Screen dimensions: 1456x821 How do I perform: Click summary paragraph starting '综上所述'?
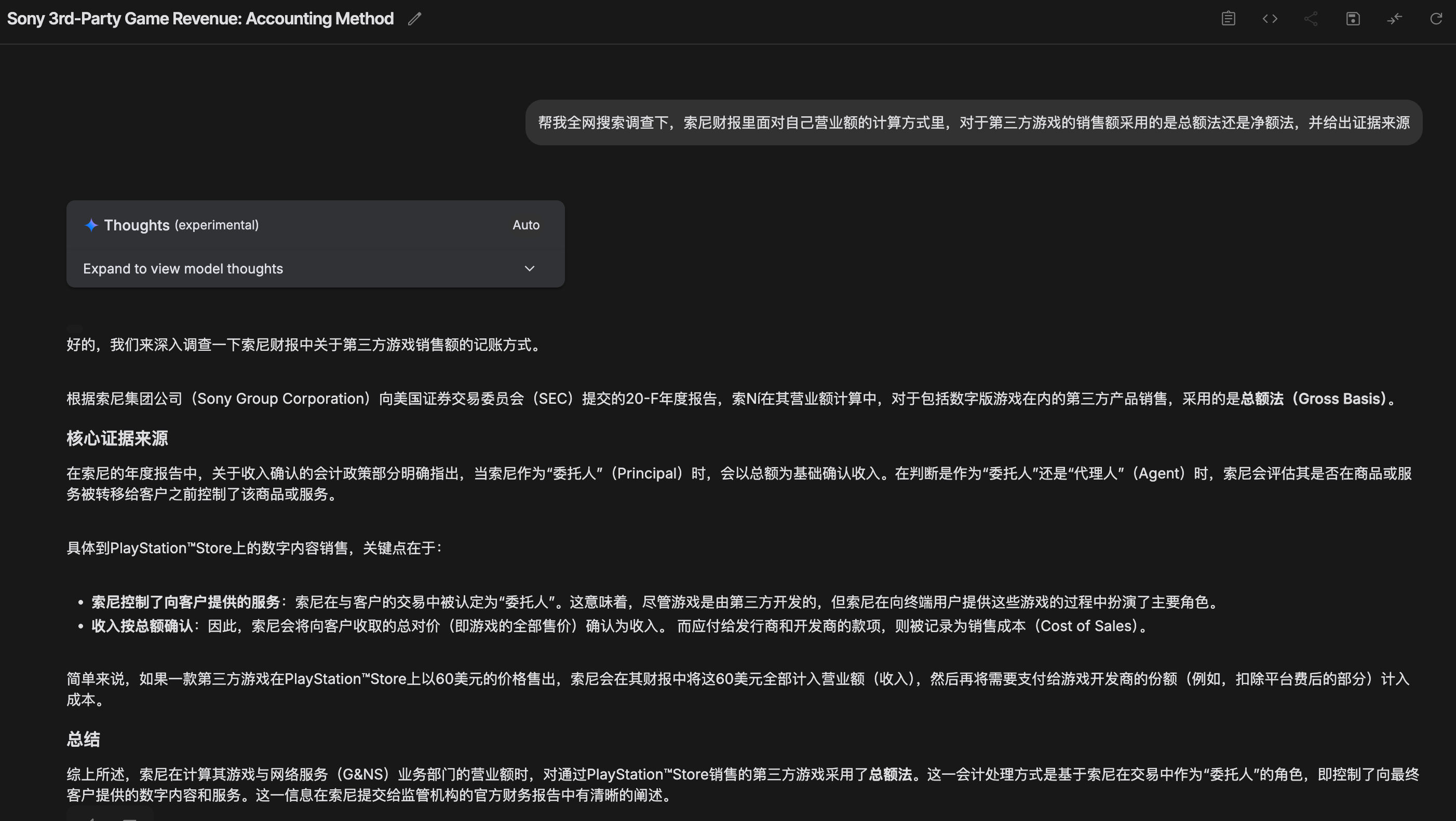coord(743,785)
